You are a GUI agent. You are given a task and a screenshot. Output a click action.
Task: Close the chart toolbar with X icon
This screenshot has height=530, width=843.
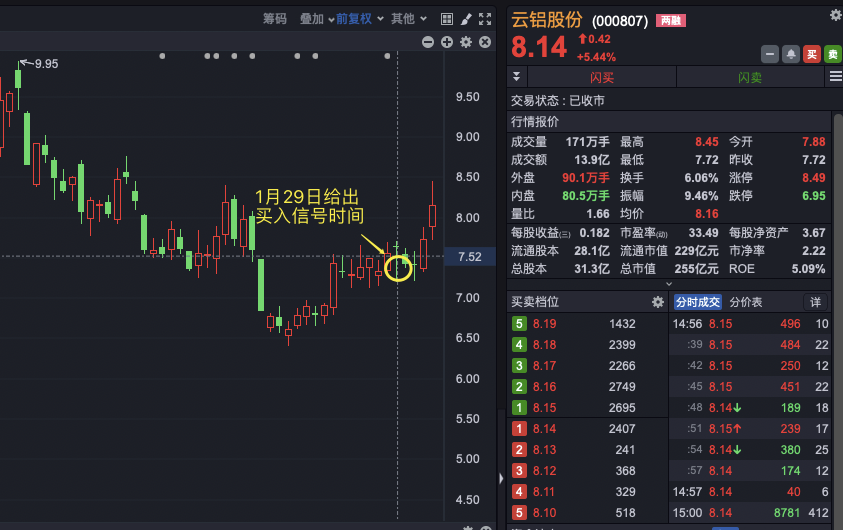pyautogui.click(x=485, y=42)
